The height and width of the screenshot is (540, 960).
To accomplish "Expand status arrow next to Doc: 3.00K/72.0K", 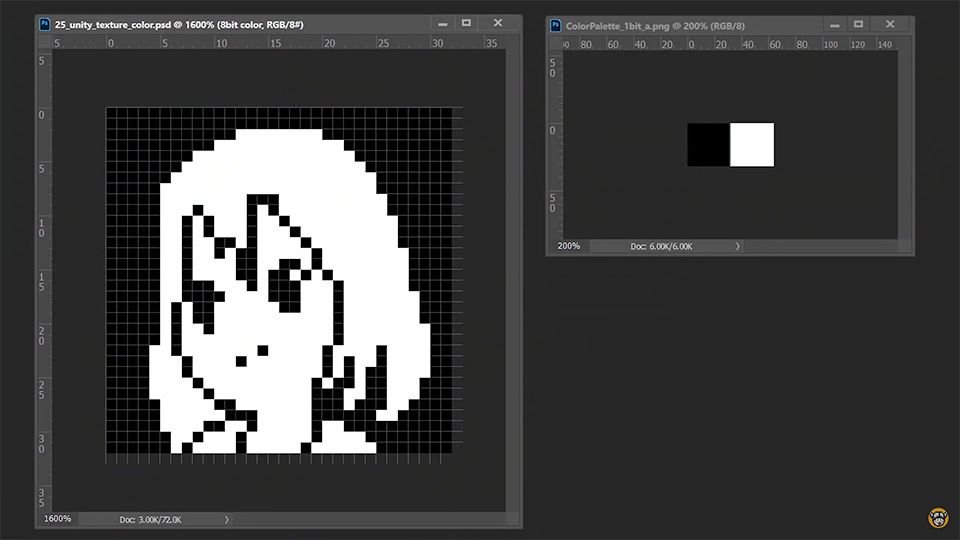I will tap(227, 519).
